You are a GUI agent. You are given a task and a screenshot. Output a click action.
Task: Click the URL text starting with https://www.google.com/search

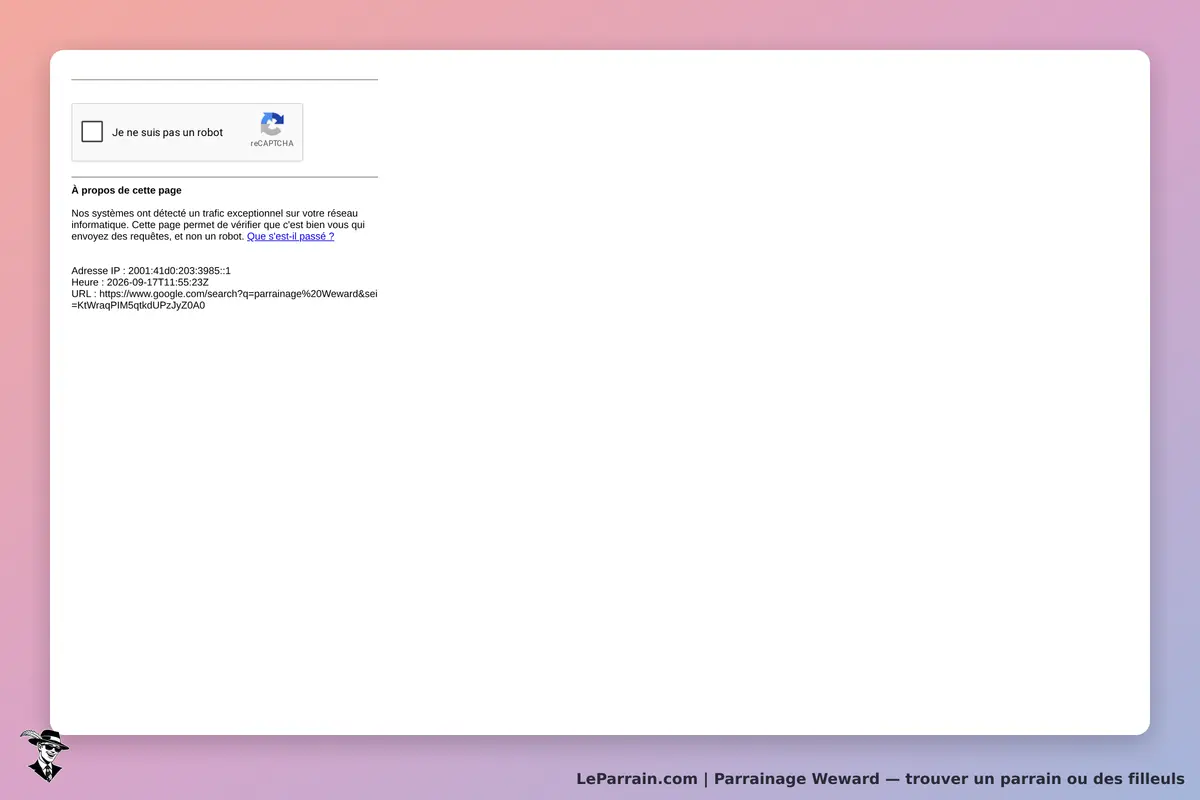(224, 300)
